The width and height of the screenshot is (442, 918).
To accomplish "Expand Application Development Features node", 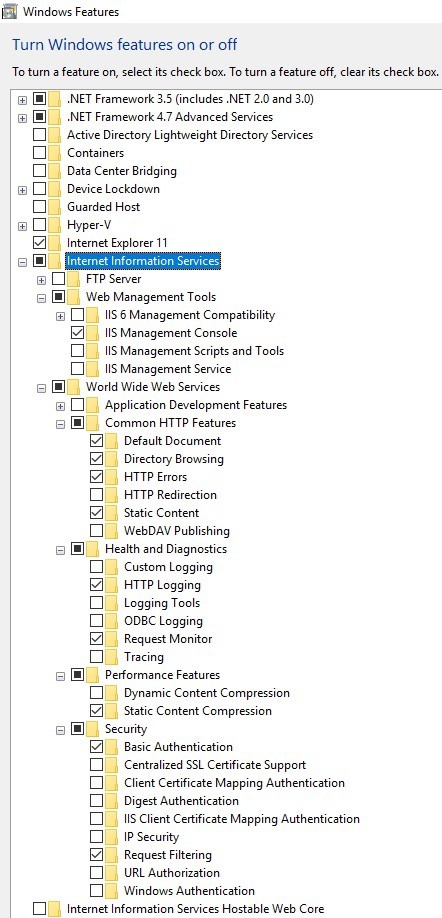I will [x=60, y=406].
